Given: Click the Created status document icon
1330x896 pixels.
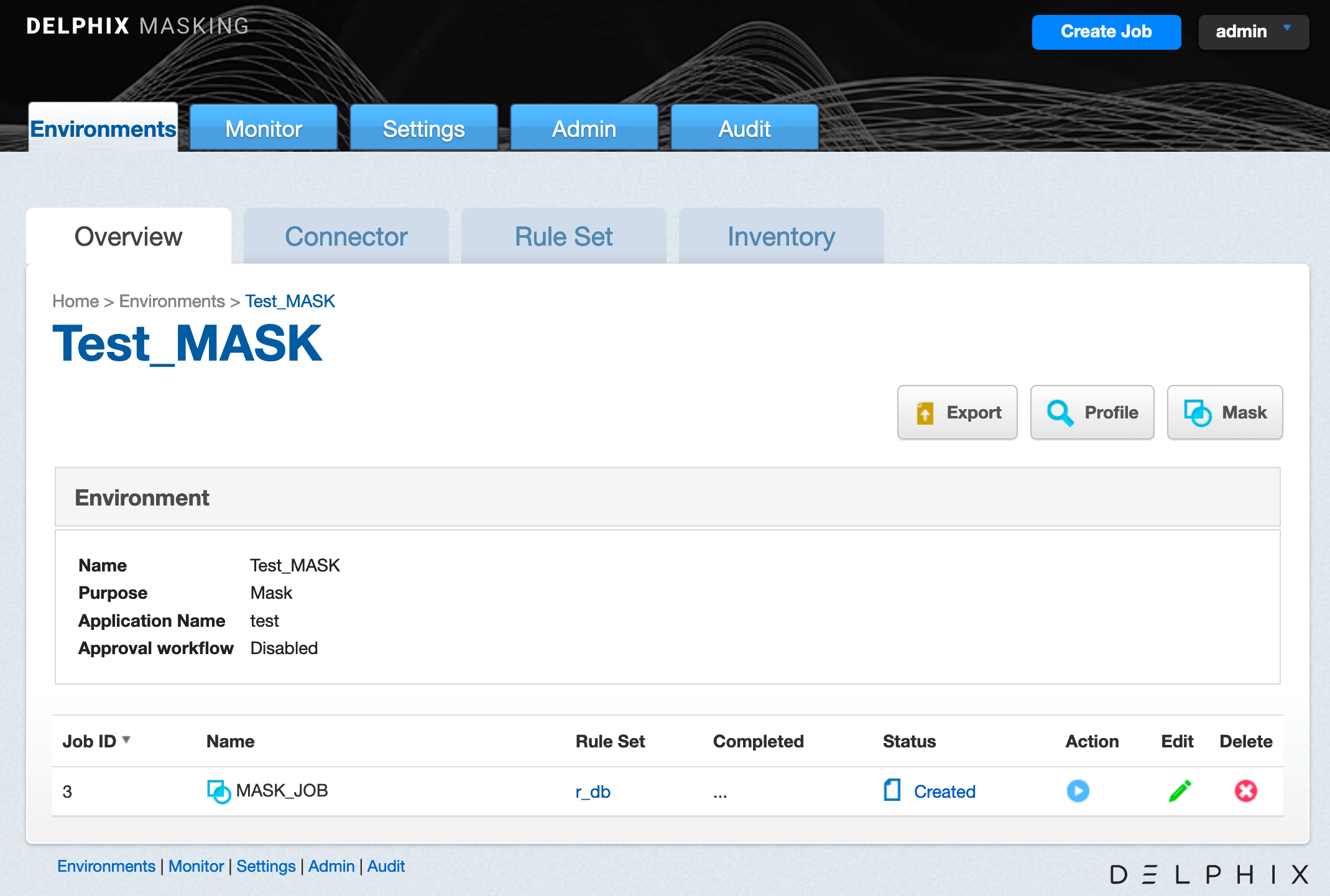Looking at the screenshot, I should click(x=892, y=791).
